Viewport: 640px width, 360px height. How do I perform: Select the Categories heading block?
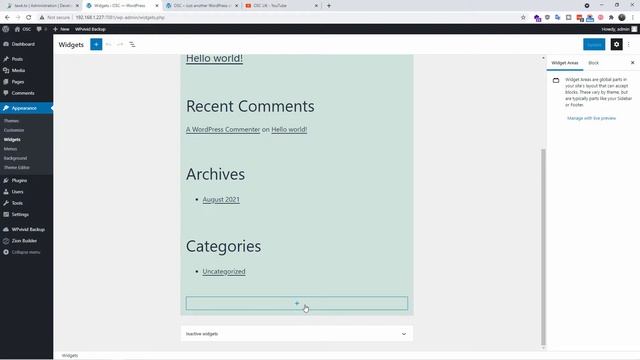point(223,246)
